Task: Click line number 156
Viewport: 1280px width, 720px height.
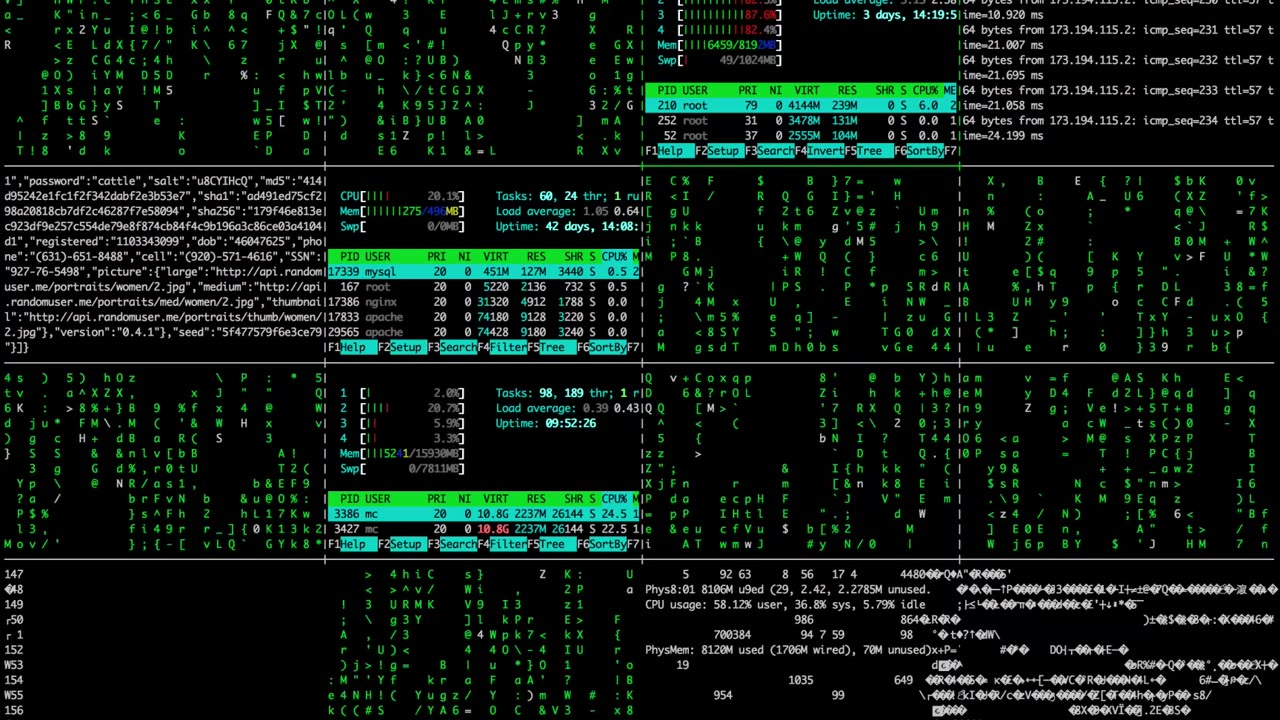Action: point(14,710)
